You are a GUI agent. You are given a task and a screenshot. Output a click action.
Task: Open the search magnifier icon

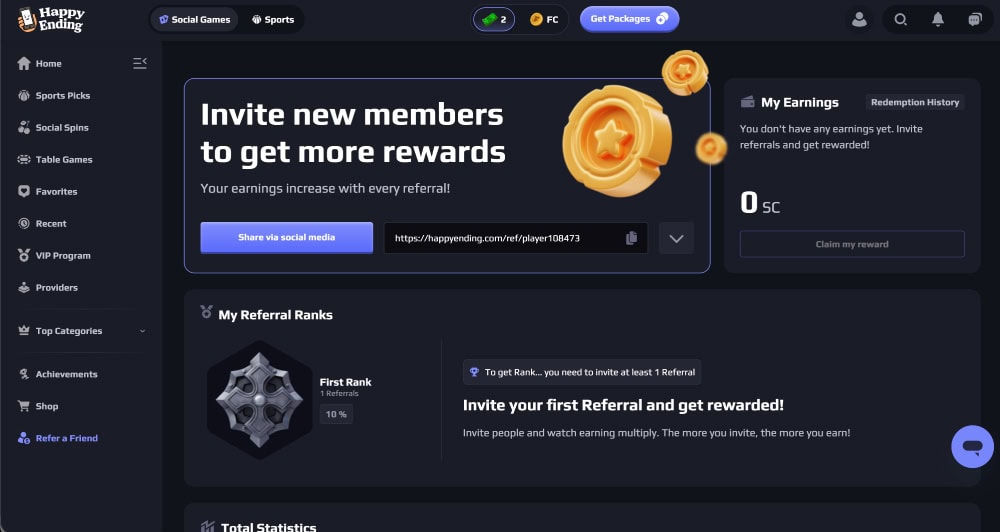point(901,20)
